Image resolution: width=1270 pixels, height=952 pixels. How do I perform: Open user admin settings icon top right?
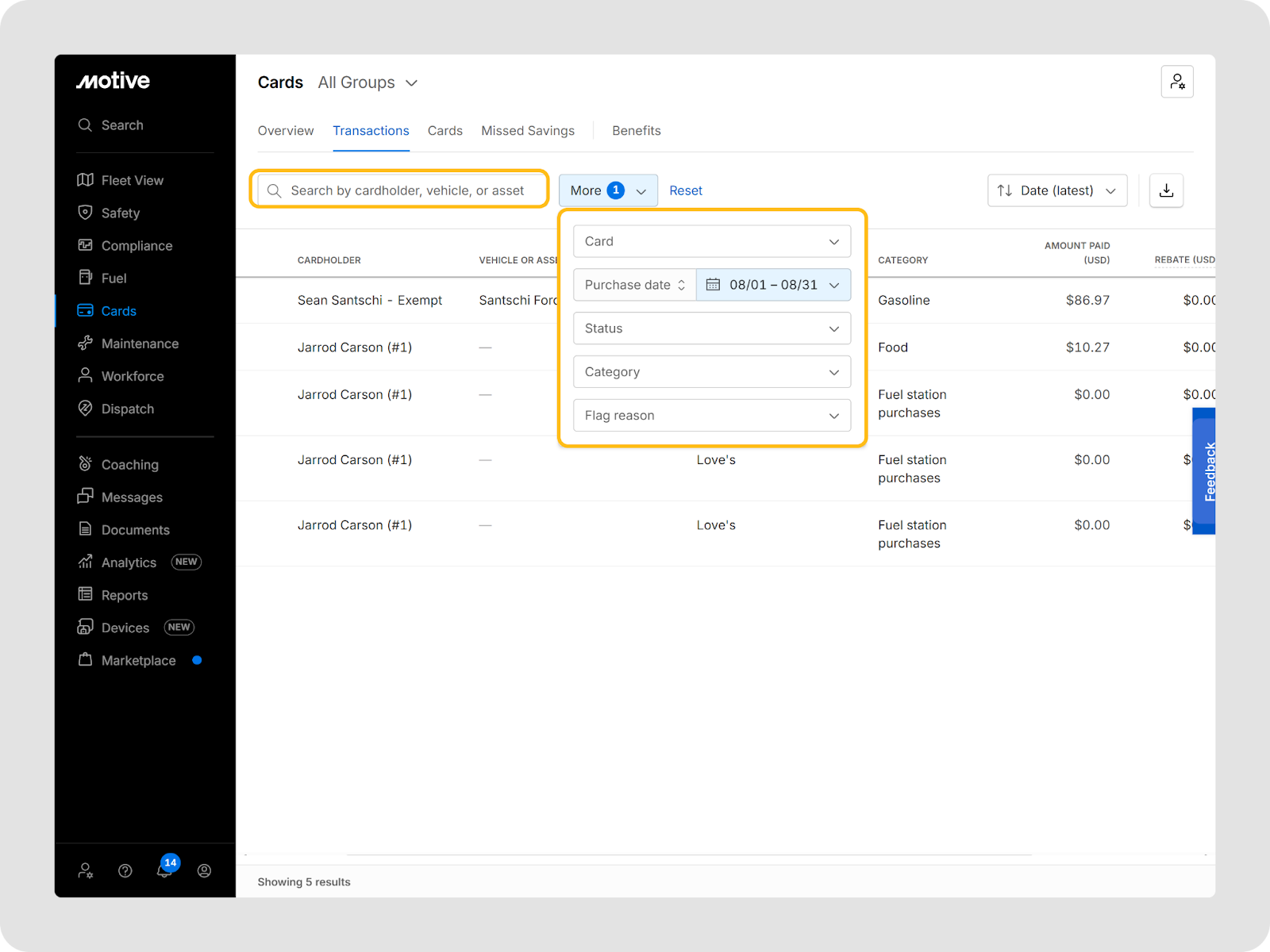(x=1177, y=82)
